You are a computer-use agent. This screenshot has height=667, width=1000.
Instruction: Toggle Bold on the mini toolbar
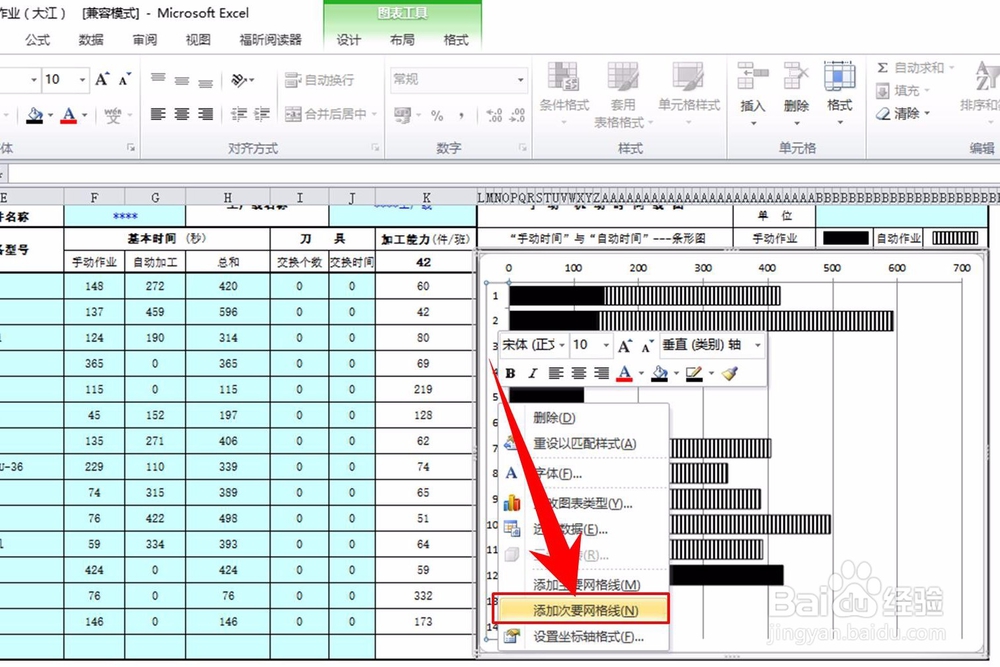click(512, 373)
